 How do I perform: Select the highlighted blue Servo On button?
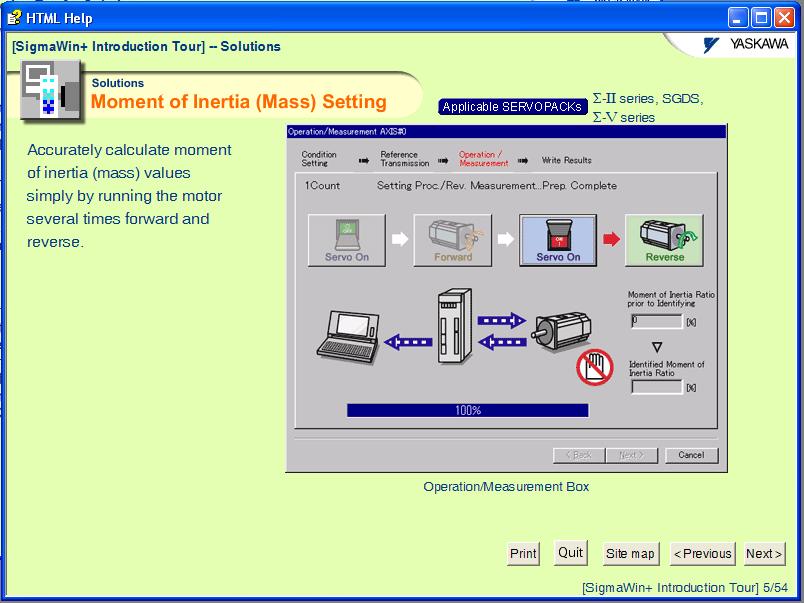558,240
